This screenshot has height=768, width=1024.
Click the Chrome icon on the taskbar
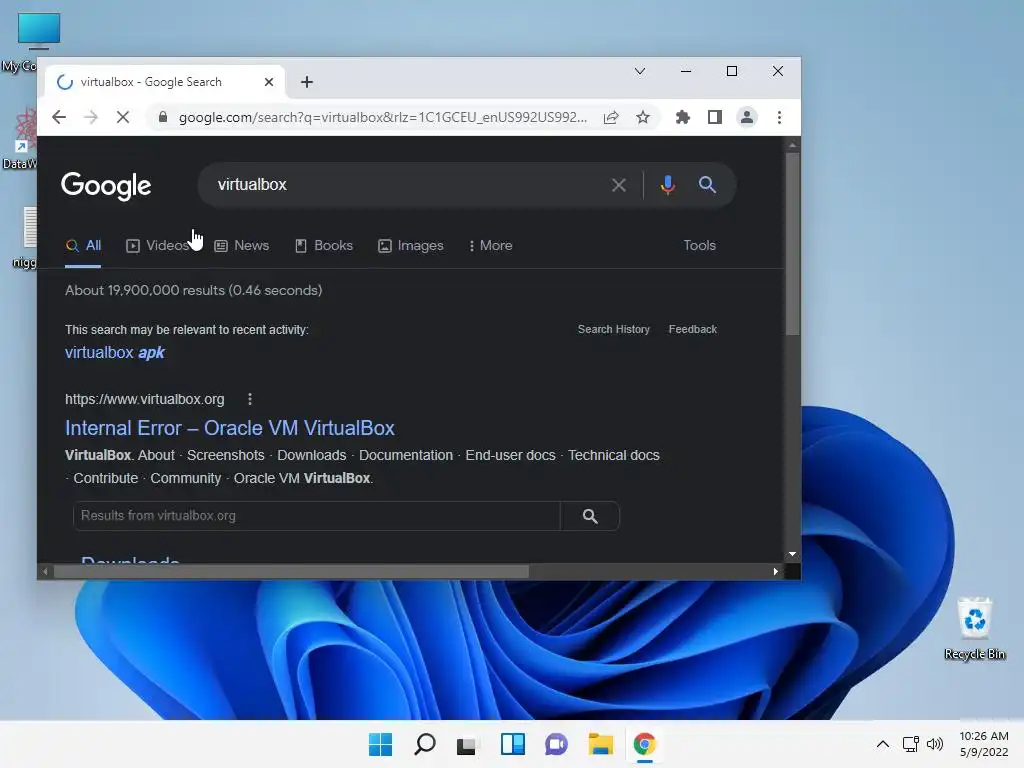point(645,744)
